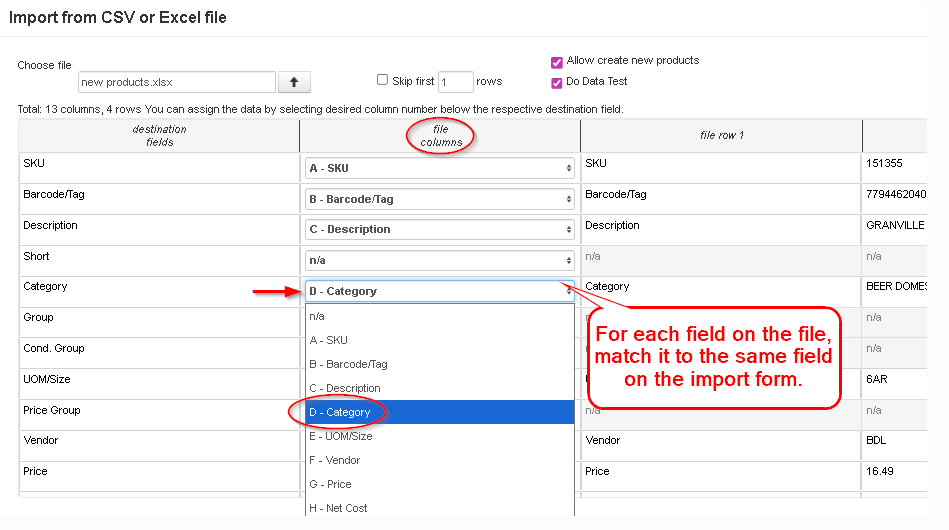Select C - Description option in list

[439, 388]
